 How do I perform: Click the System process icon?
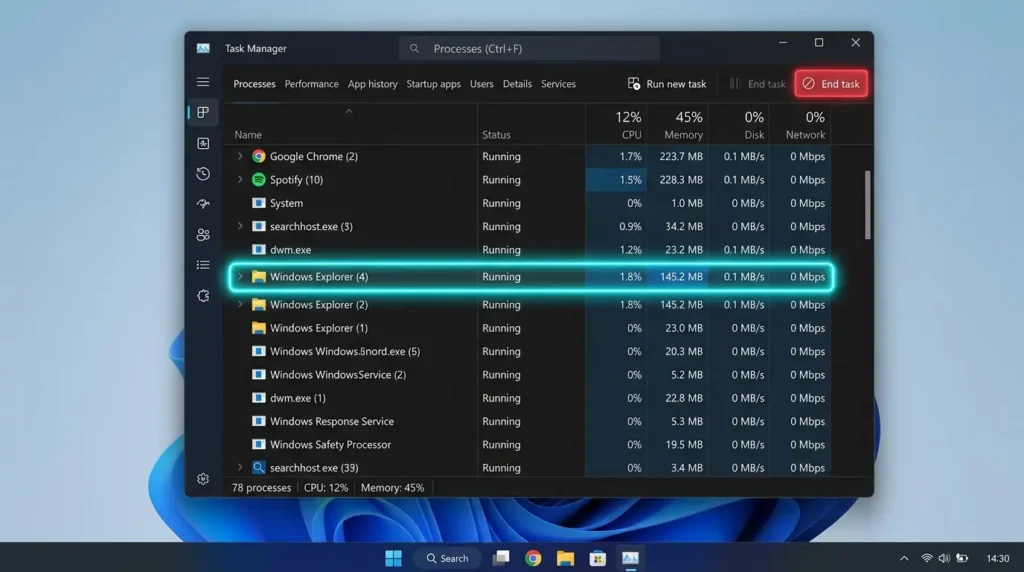click(259, 203)
